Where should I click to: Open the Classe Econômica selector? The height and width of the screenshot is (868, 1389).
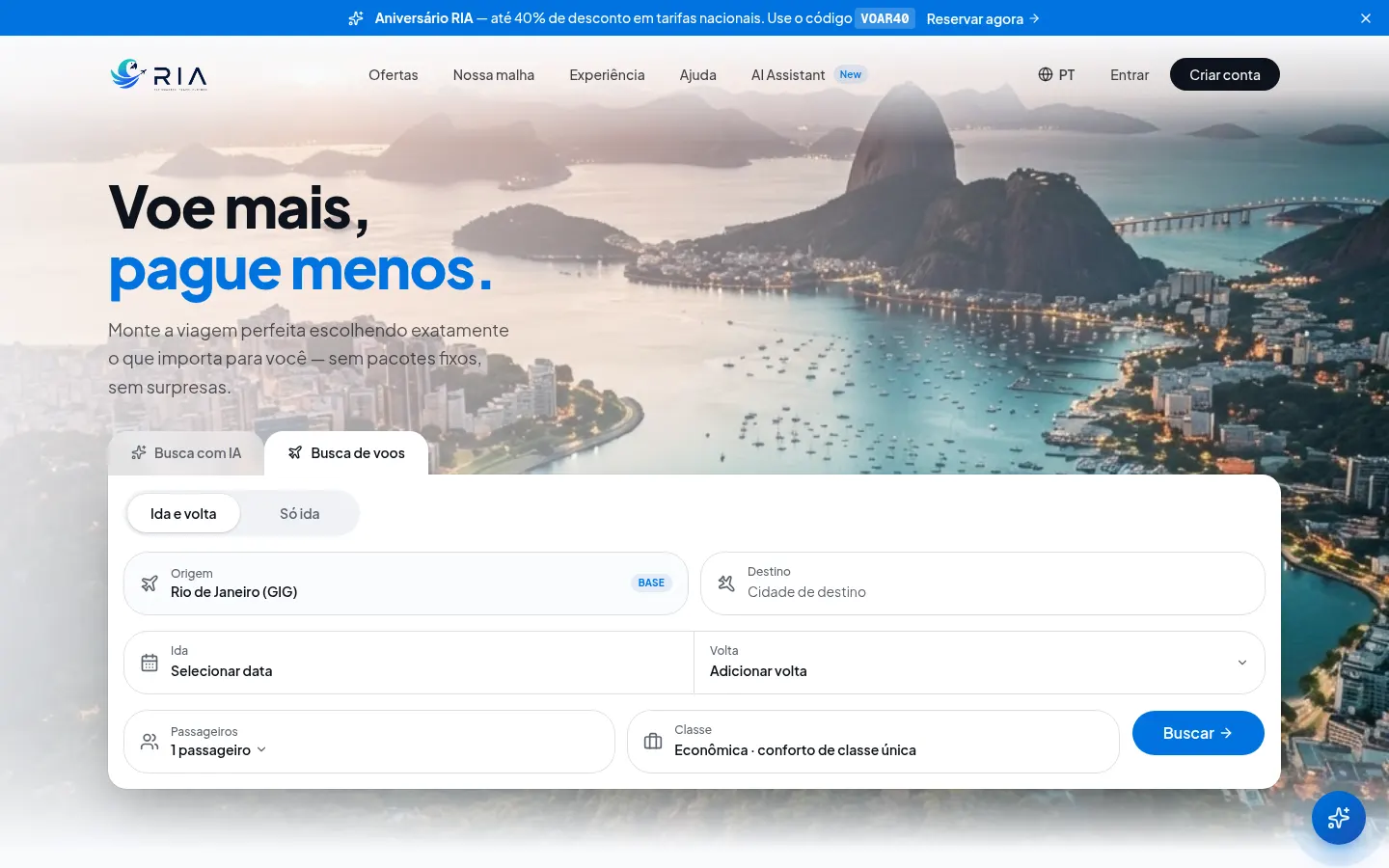coord(873,742)
